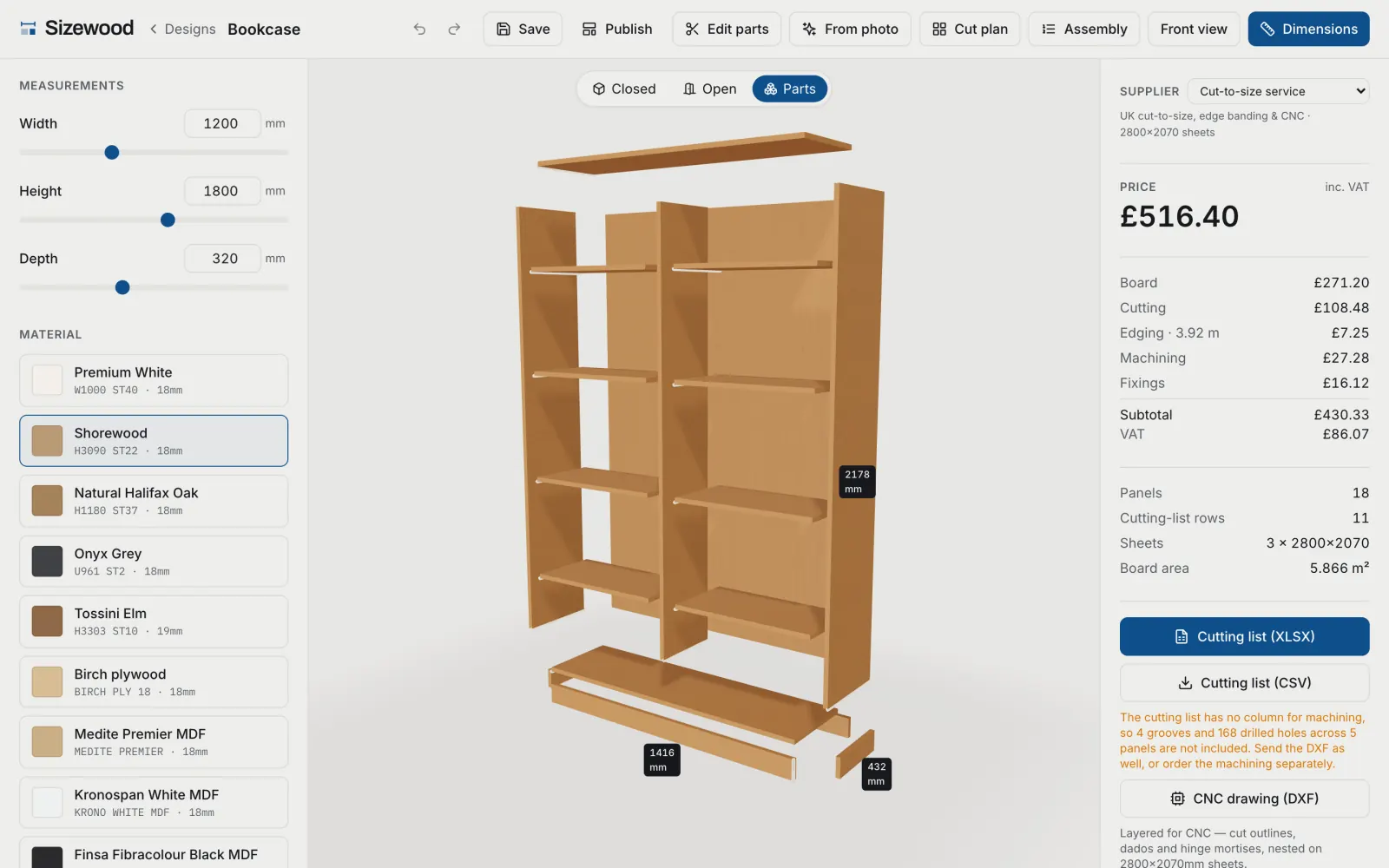Publish the design

(616, 29)
